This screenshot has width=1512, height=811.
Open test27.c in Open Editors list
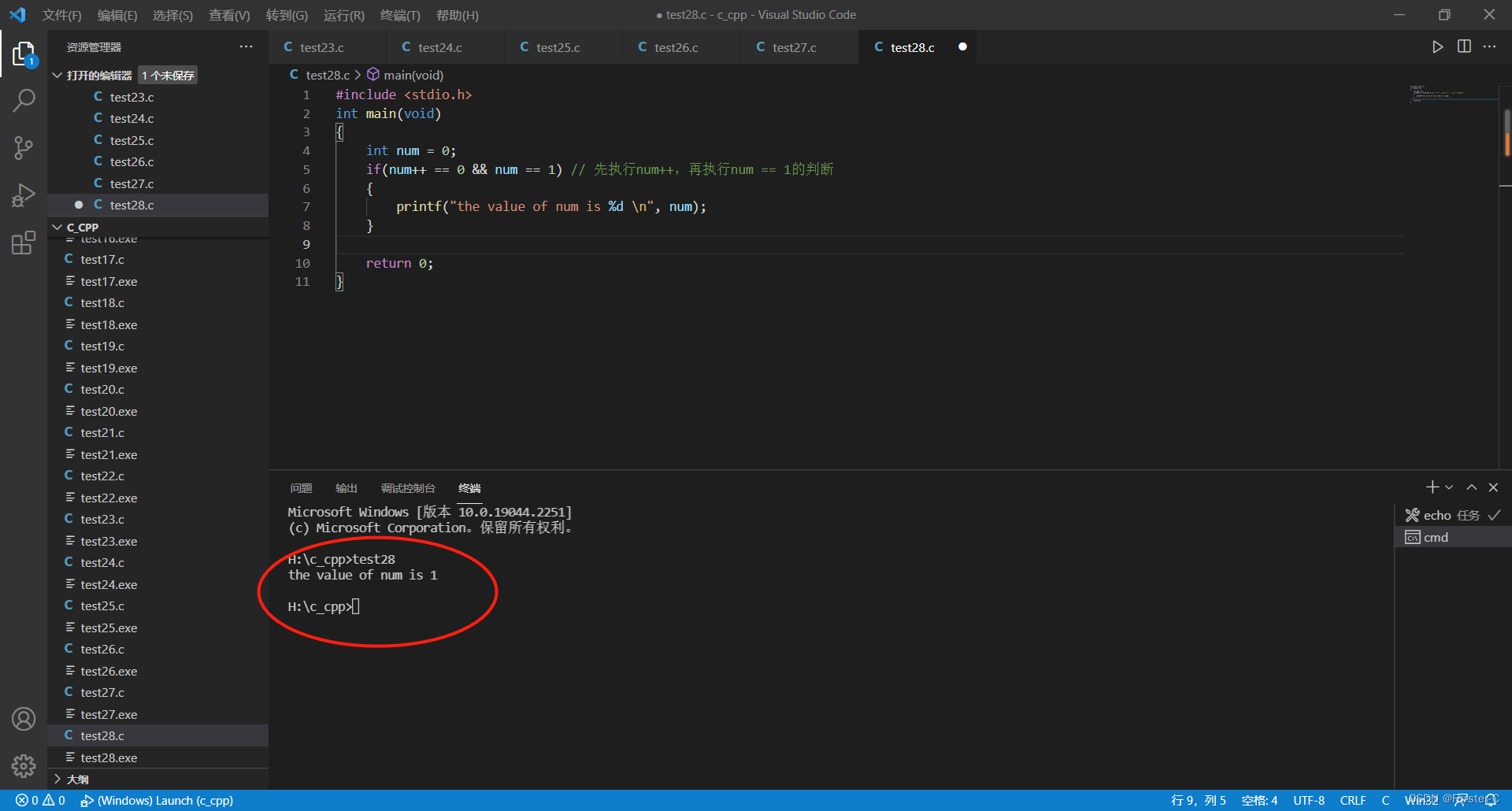coord(157,183)
